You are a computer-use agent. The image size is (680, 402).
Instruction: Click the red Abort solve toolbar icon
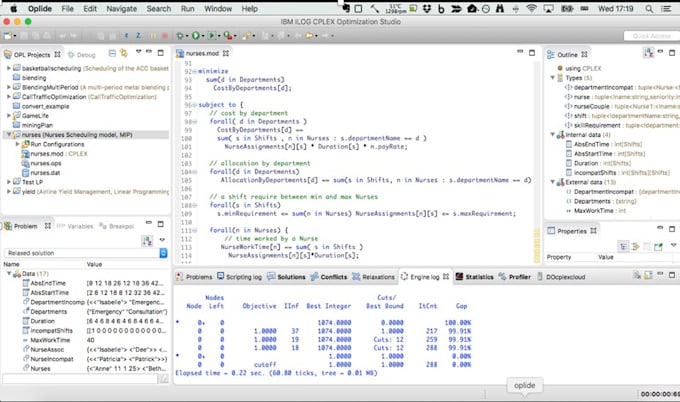165,36
